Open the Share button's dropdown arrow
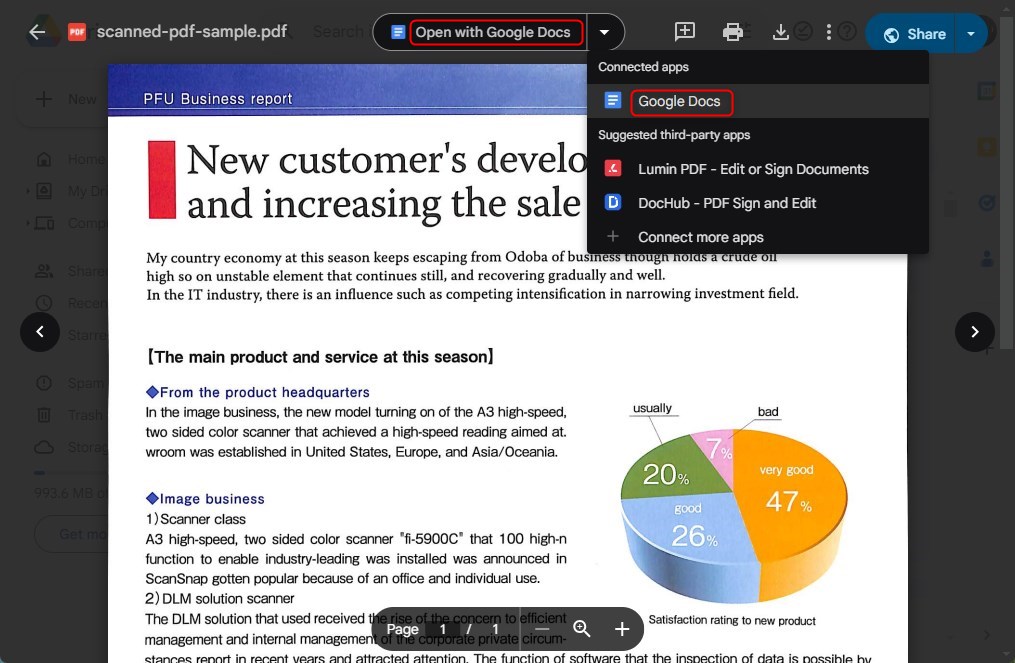Image resolution: width=1015 pixels, height=663 pixels. click(x=969, y=32)
